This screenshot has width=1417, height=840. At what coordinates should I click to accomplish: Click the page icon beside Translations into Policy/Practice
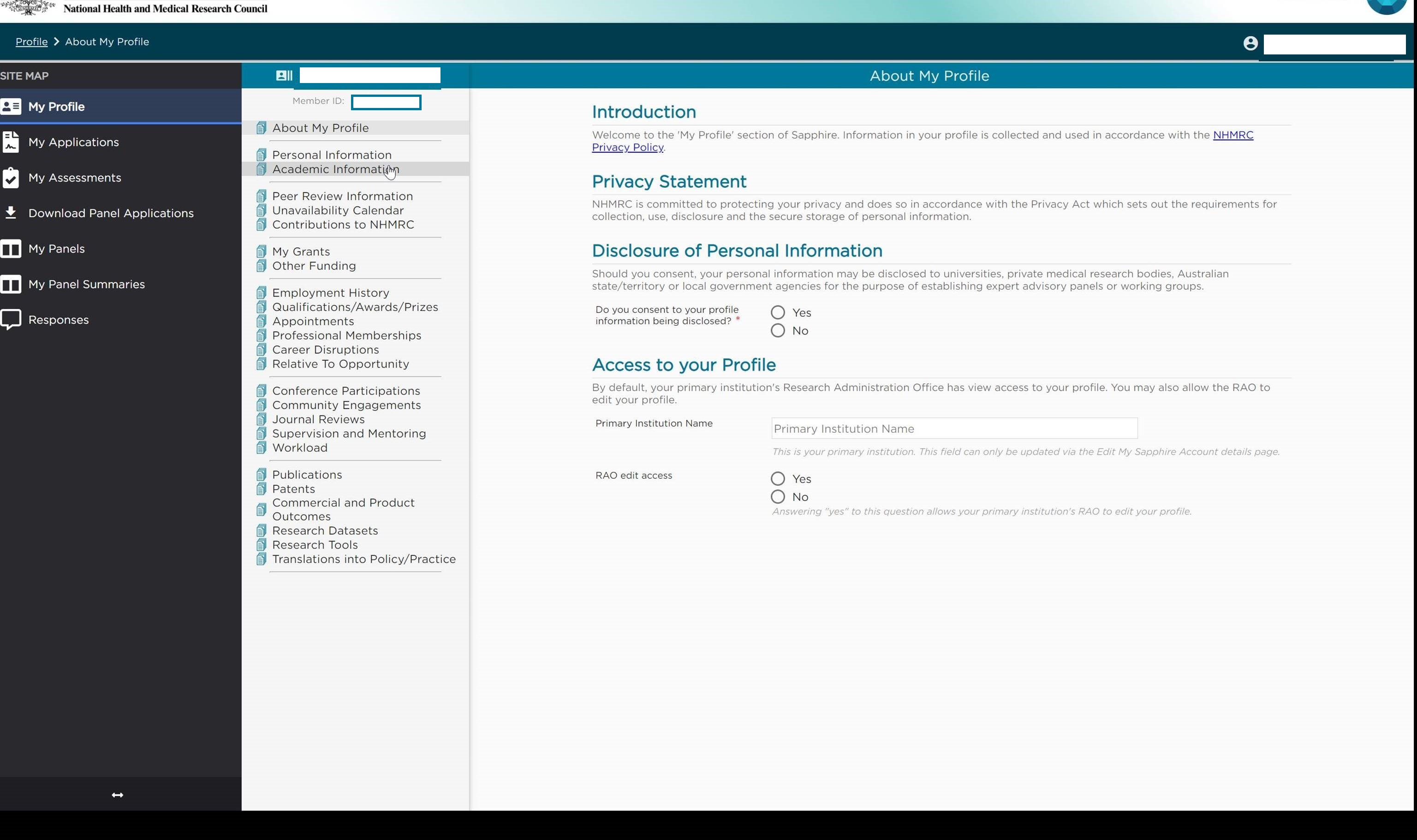261,559
